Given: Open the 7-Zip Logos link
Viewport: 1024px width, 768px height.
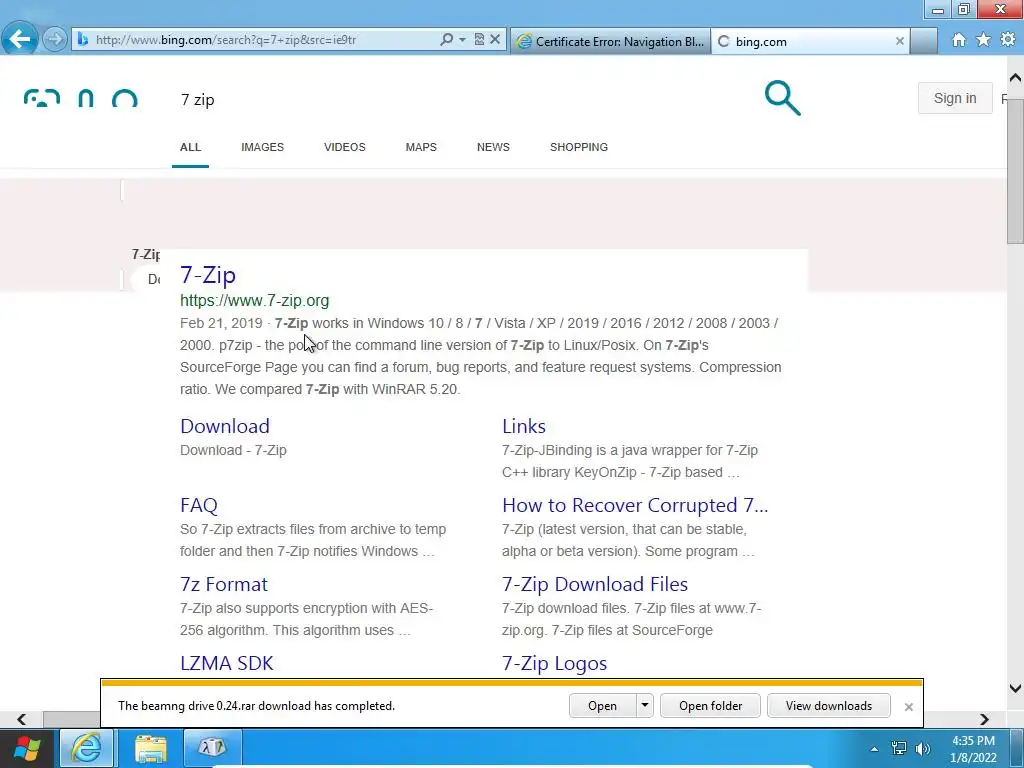Looking at the screenshot, I should [554, 663].
